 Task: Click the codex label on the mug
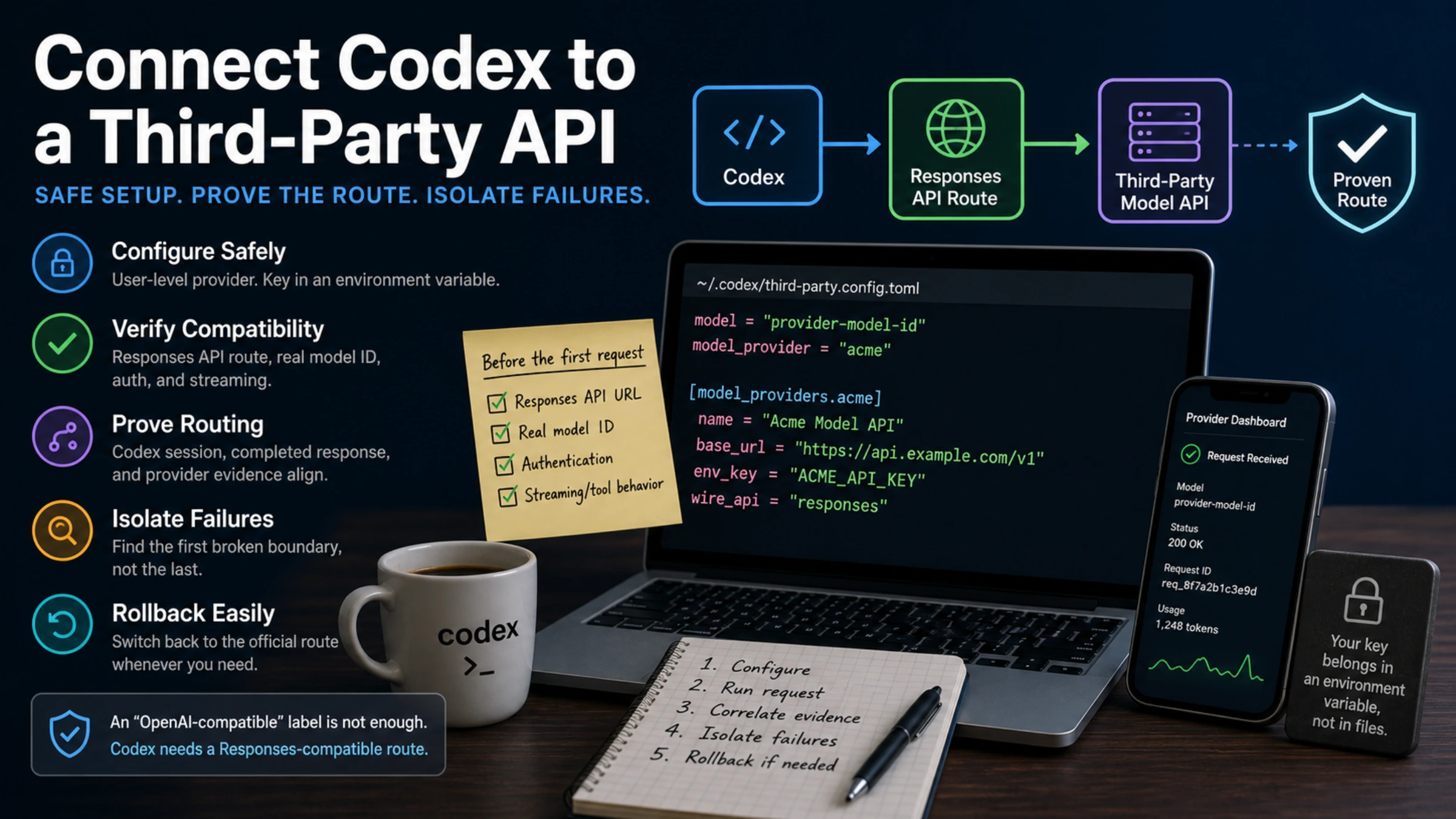pos(478,633)
